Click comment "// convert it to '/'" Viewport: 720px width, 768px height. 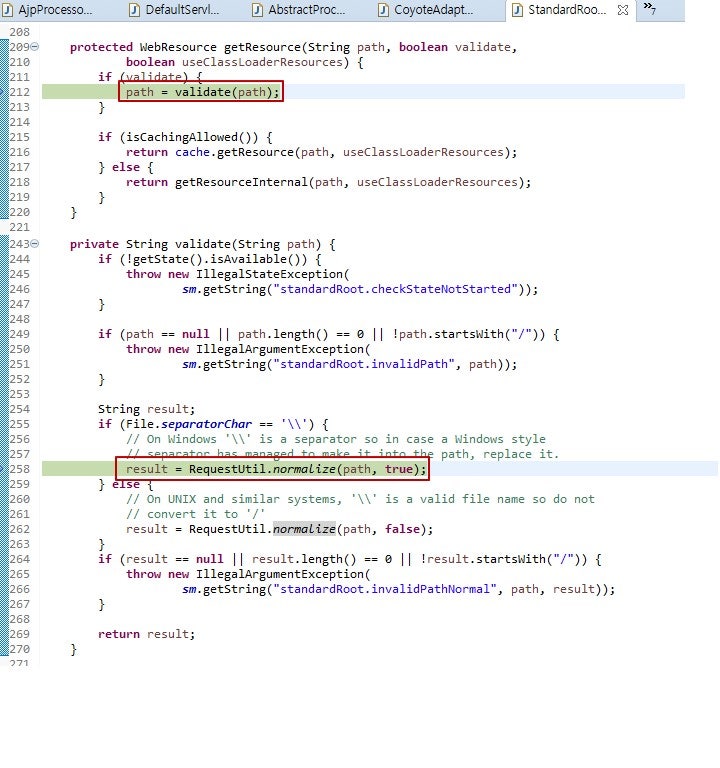pyautogui.click(x=196, y=514)
